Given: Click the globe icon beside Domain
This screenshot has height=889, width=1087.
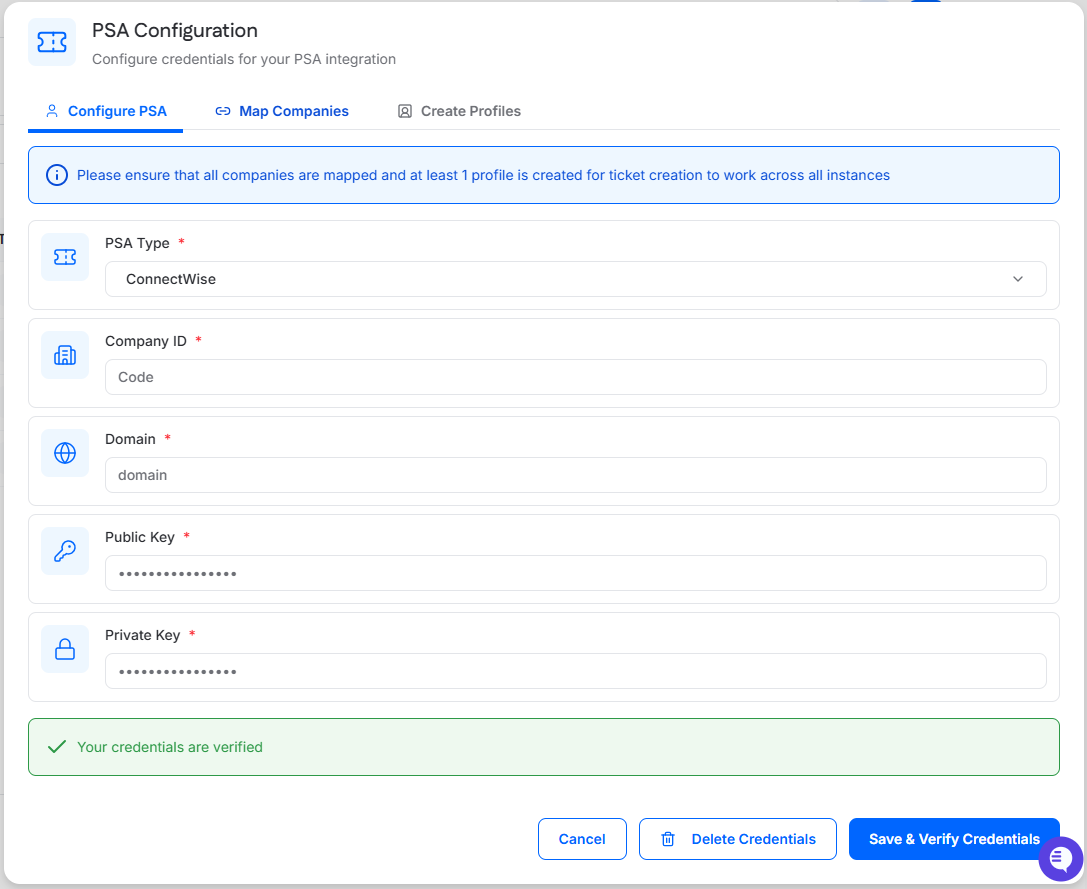Looking at the screenshot, I should [x=65, y=453].
